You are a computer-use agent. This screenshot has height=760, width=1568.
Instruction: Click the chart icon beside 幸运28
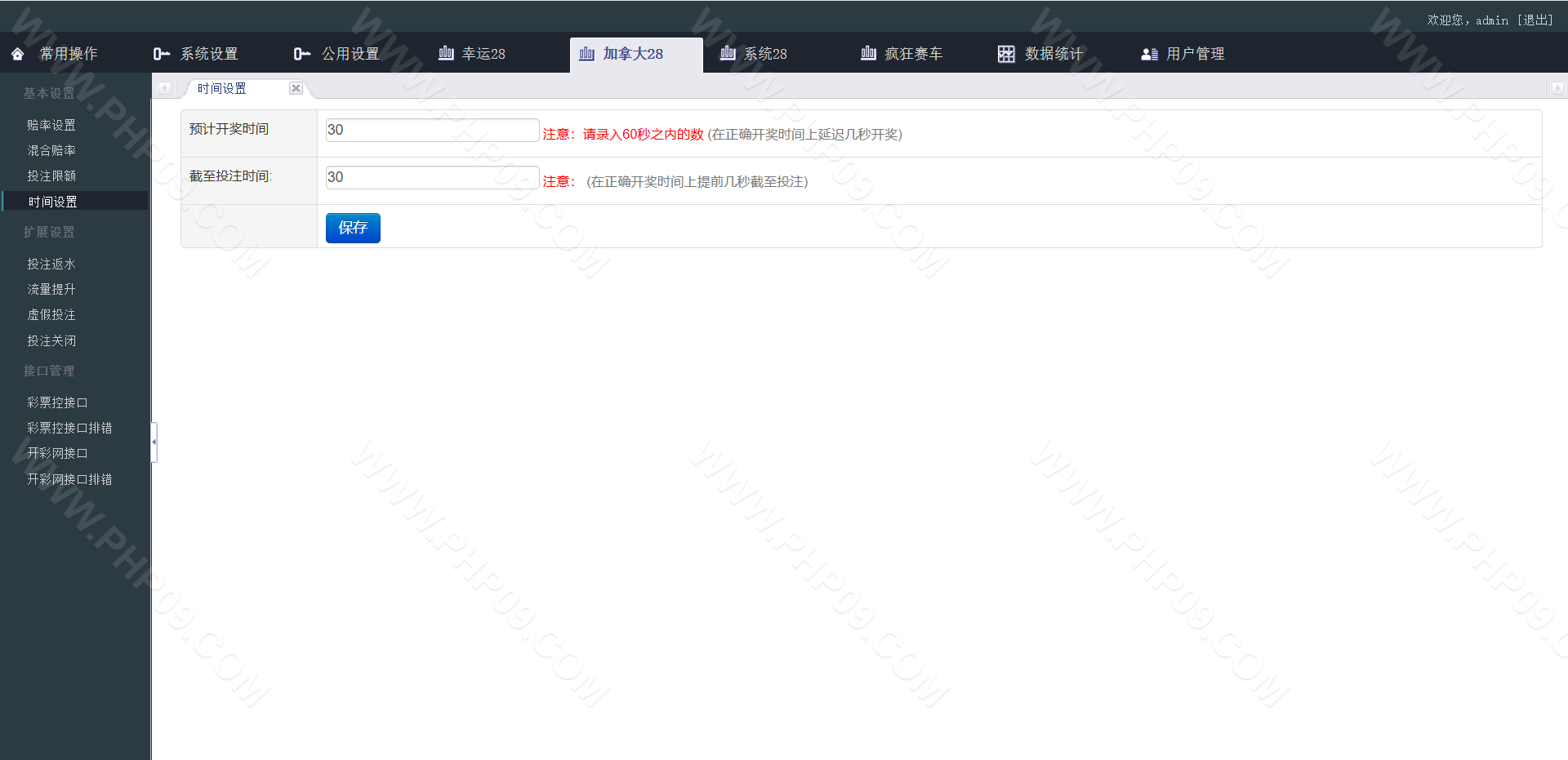(446, 53)
